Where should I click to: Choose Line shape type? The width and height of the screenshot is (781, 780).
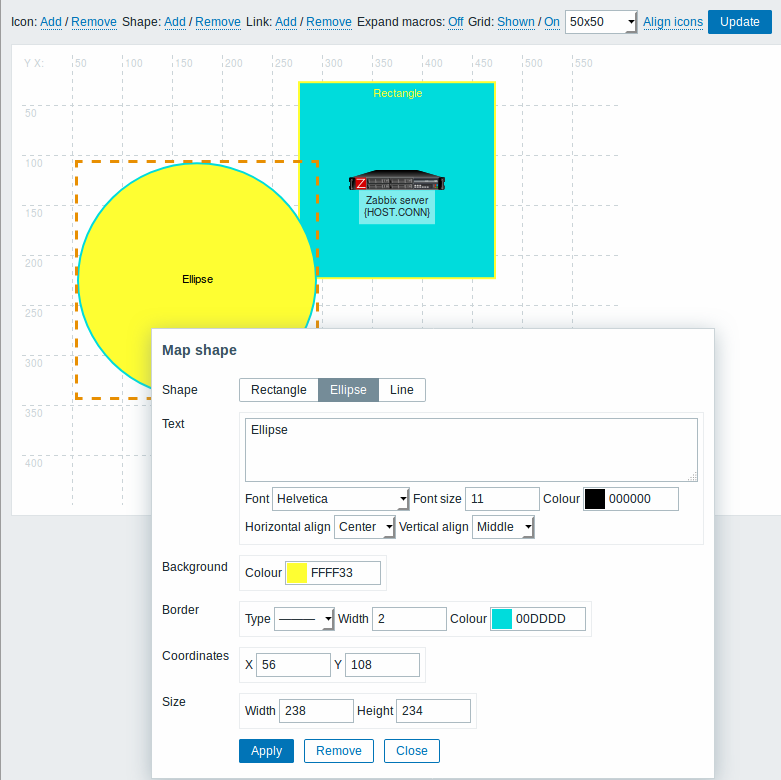click(x=401, y=390)
